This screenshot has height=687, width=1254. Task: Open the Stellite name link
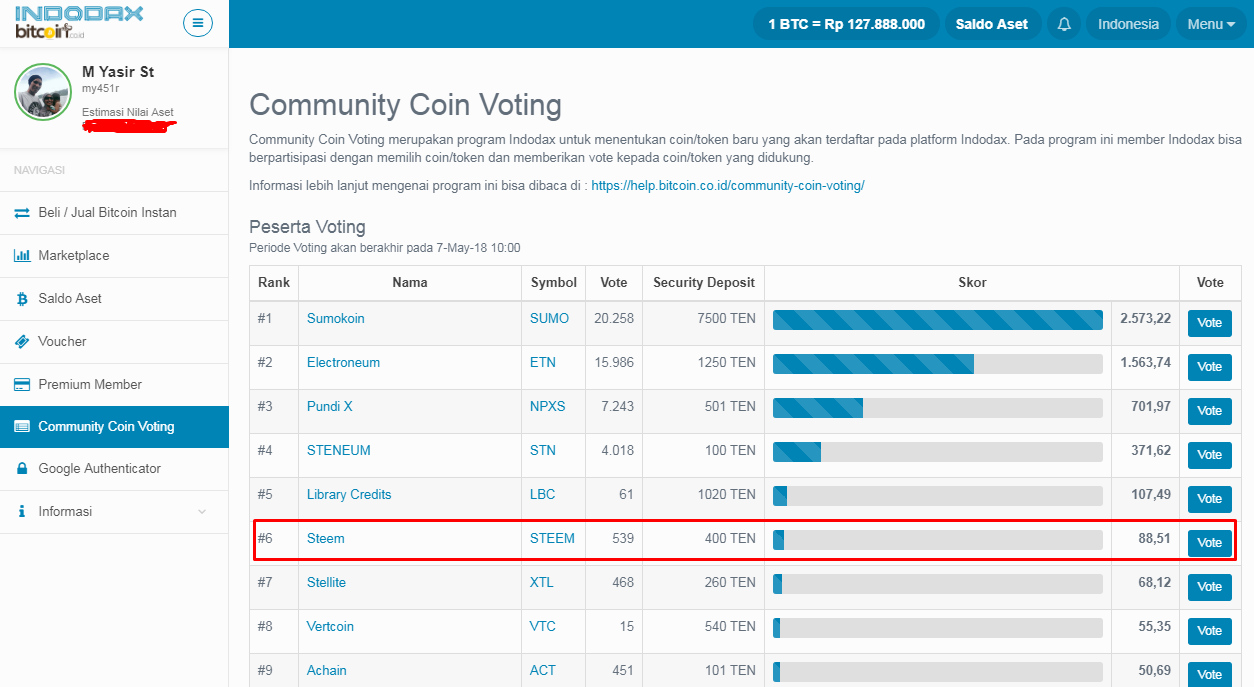pyautogui.click(x=326, y=583)
